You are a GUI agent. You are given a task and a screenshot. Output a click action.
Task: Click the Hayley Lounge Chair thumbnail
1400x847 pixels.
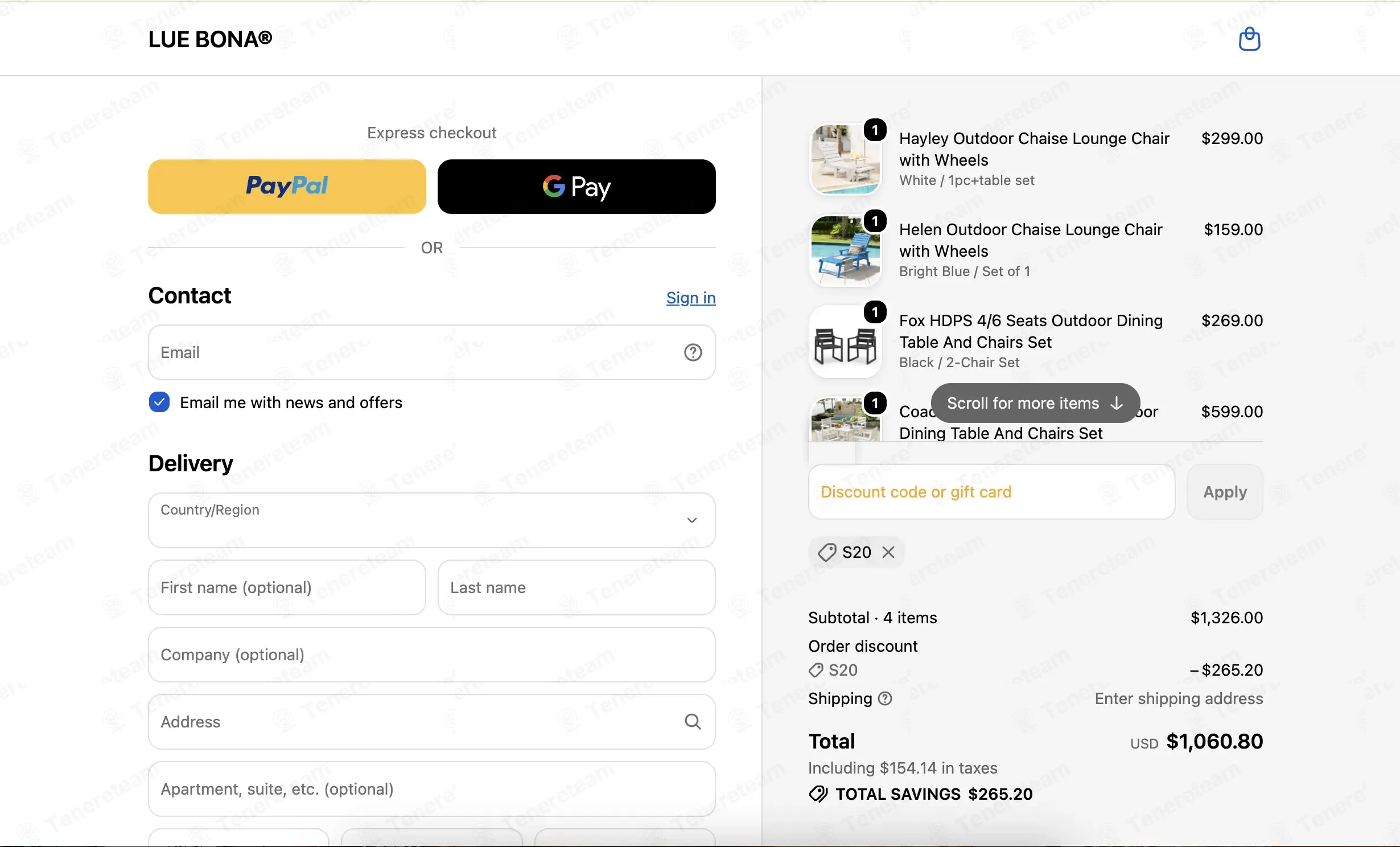pos(845,159)
